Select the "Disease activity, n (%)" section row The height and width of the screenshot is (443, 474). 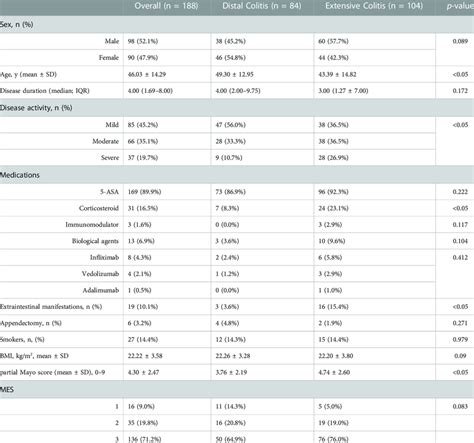[237, 108]
